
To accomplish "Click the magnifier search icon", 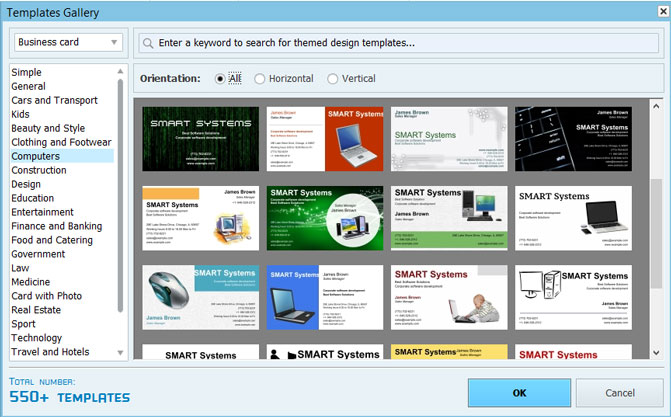I will pyautogui.click(x=148, y=43).
